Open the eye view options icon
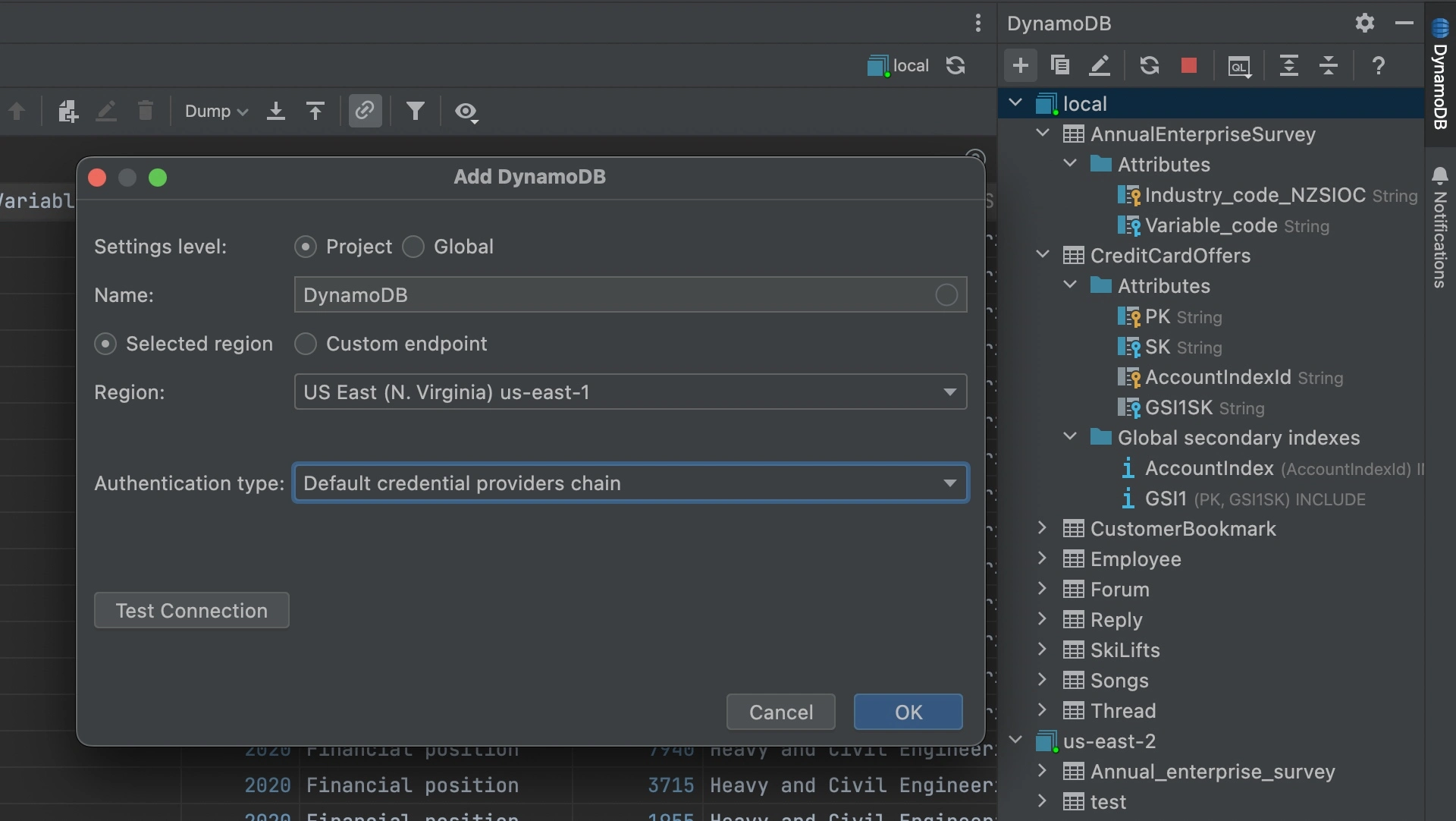1456x821 pixels. [466, 112]
